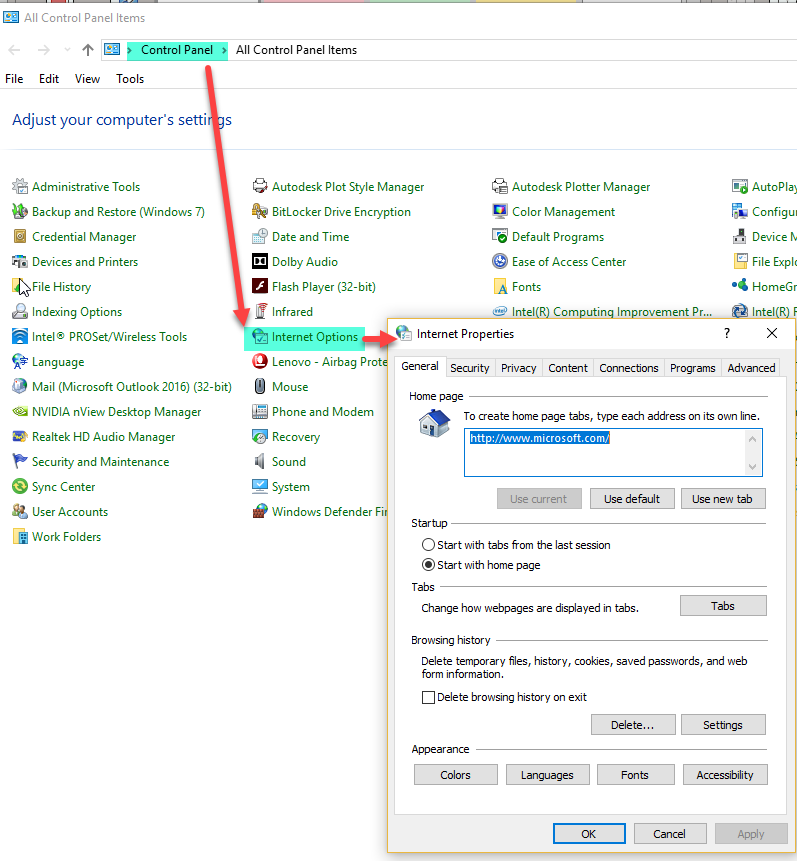
Task: Open the Edit menu
Action: pyautogui.click(x=49, y=79)
